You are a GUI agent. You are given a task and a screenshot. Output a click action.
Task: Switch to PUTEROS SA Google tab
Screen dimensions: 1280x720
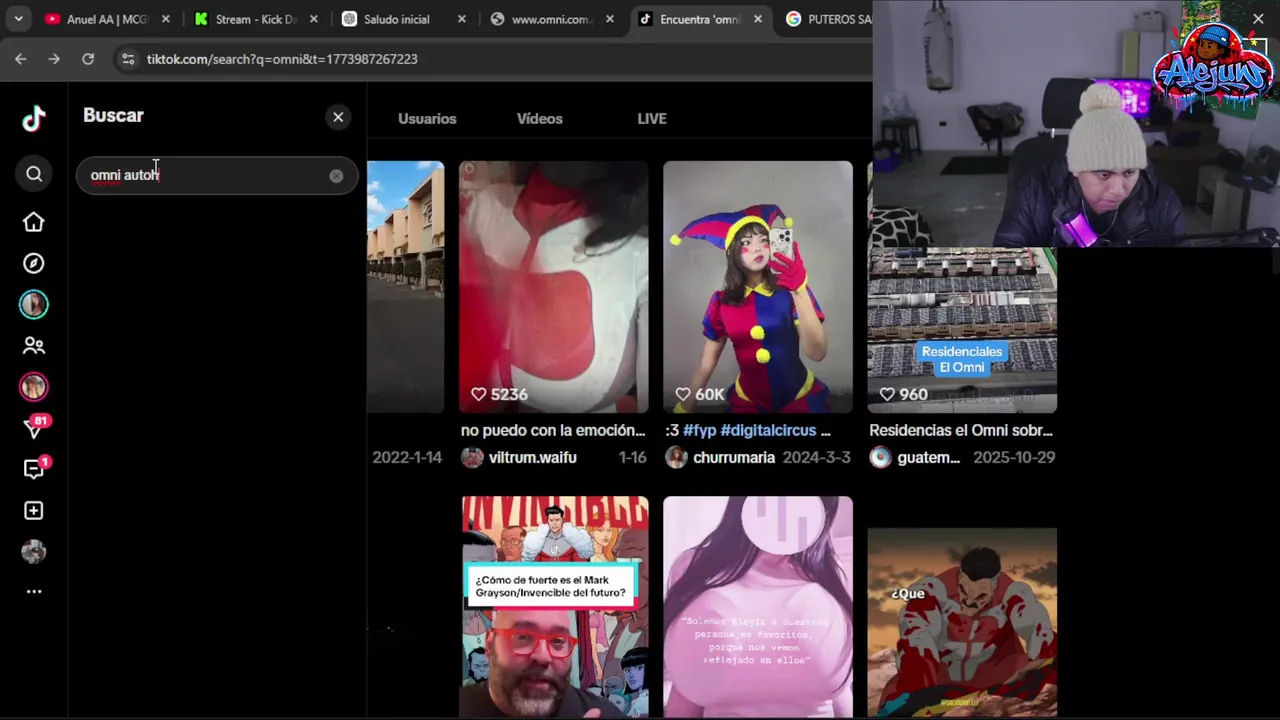click(x=828, y=19)
